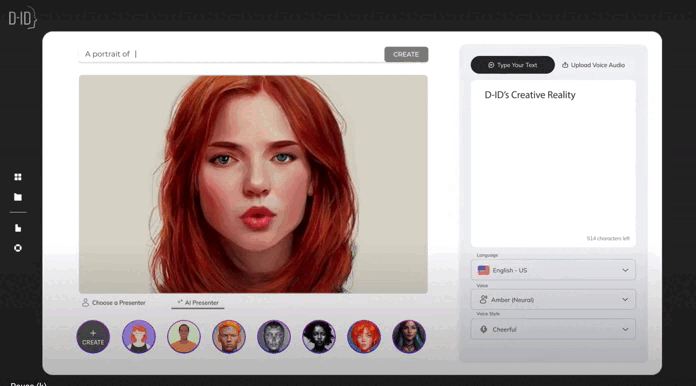The height and width of the screenshot is (386, 696).
Task: Select the orange-haired man presenter avatar
Action: pos(229,337)
